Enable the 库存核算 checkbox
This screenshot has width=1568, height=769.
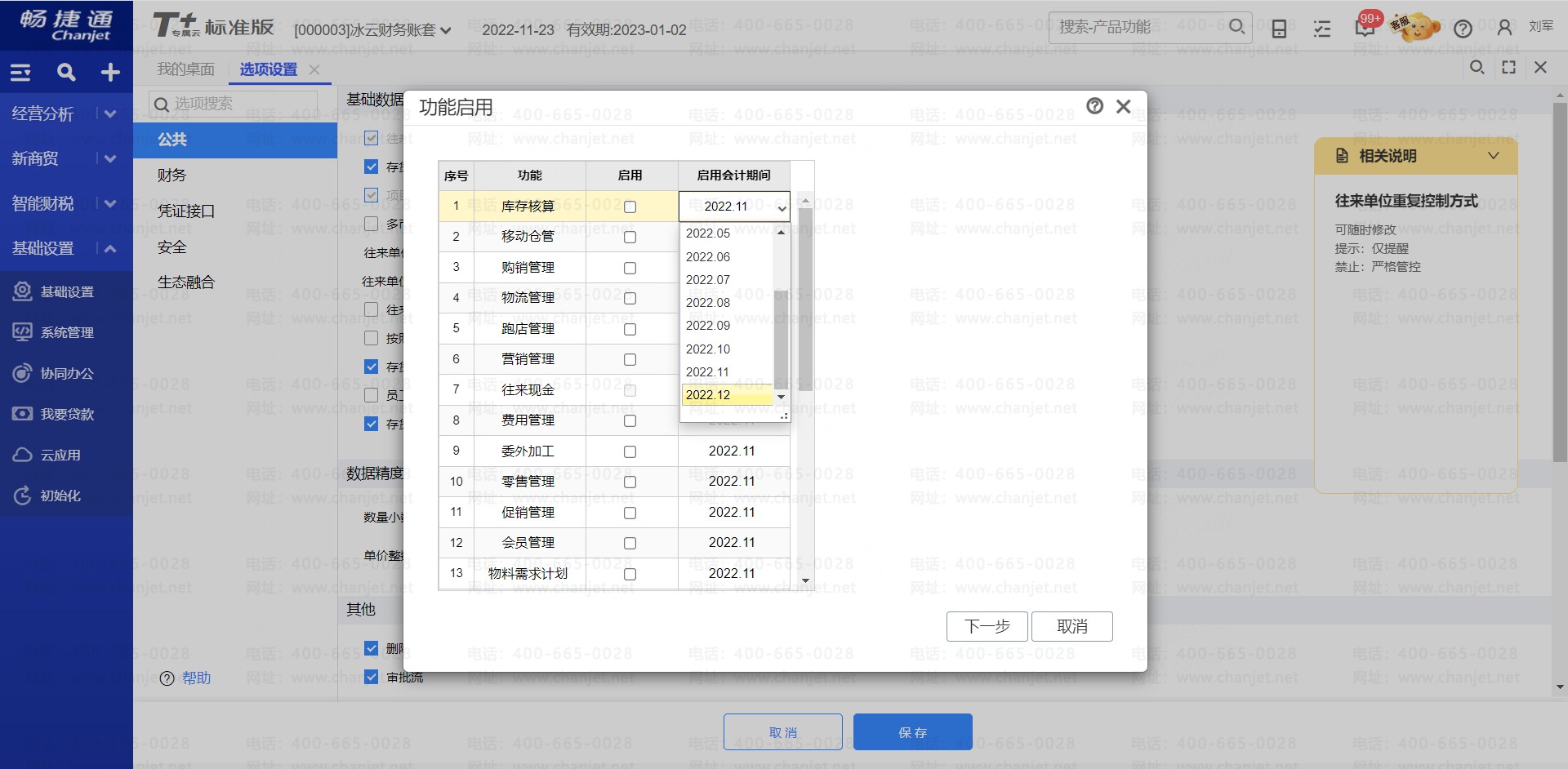630,207
